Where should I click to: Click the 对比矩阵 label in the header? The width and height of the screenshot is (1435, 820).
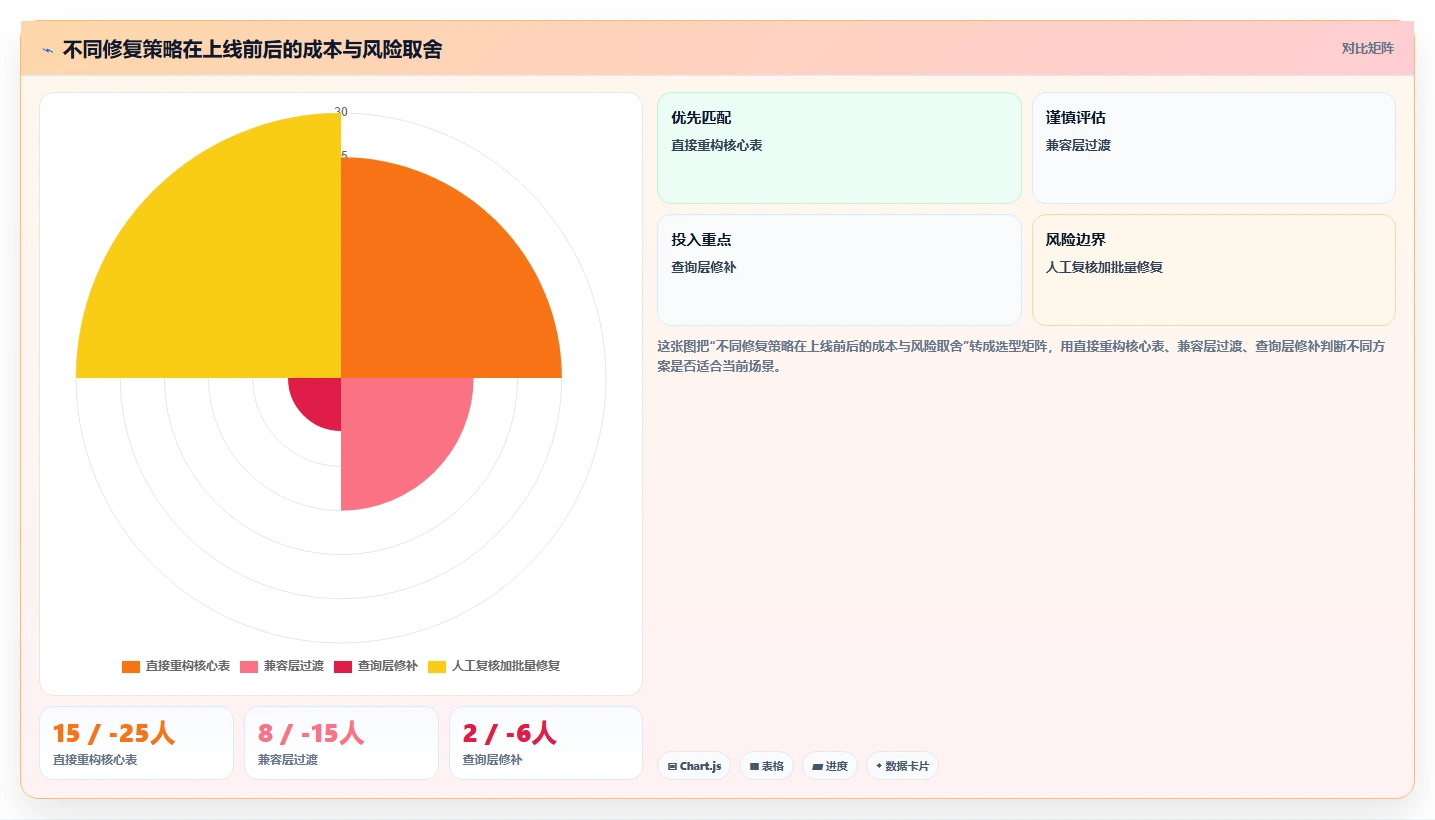1367,48
